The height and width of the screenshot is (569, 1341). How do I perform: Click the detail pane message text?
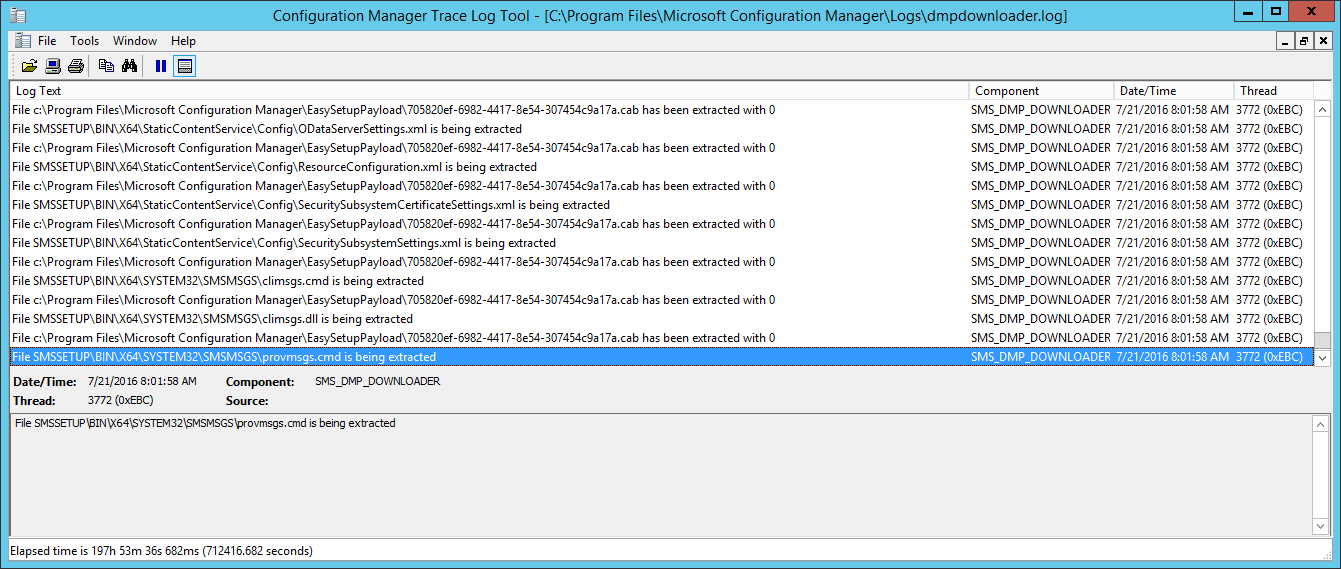[x=205, y=424]
